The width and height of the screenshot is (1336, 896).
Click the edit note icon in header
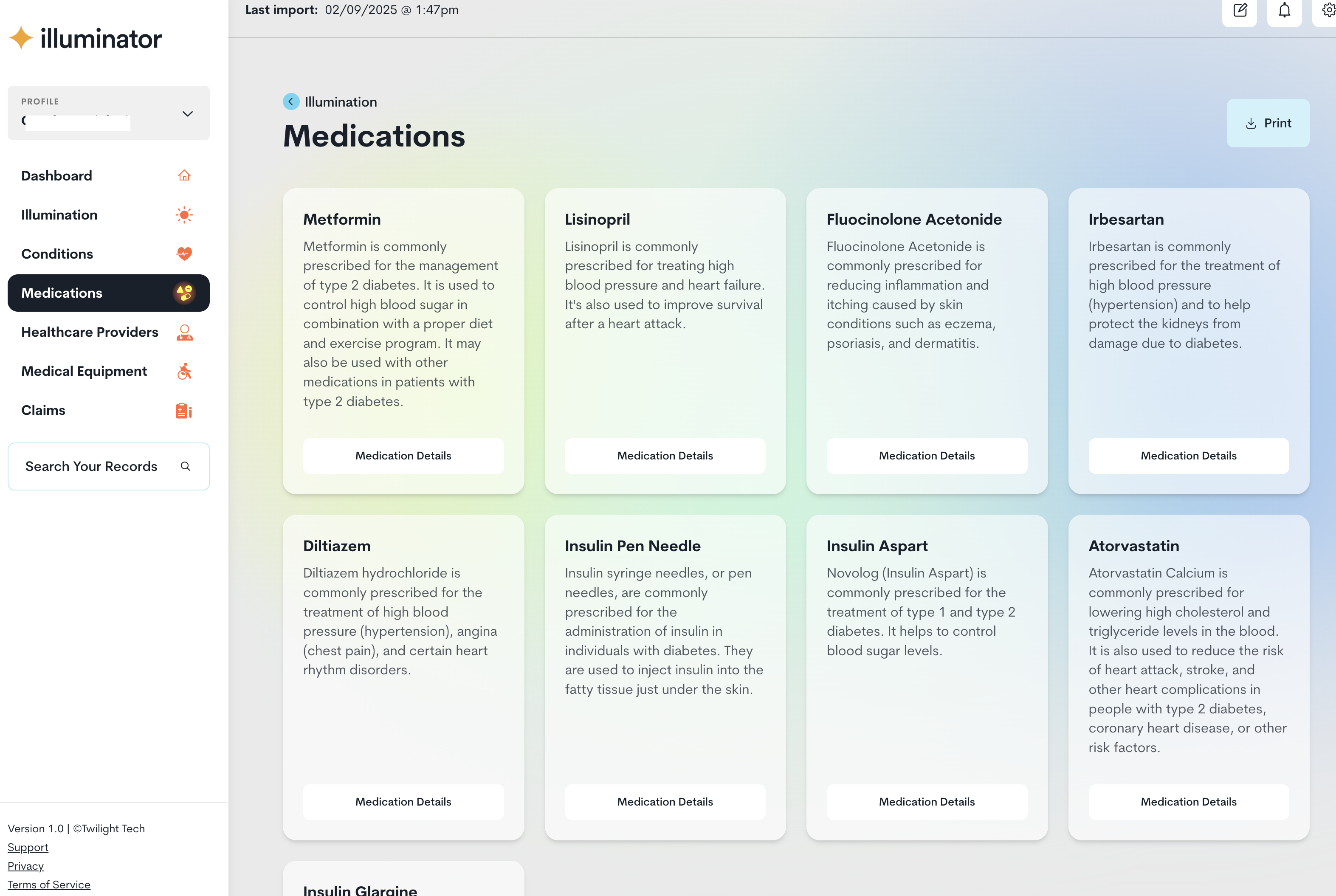click(1240, 10)
